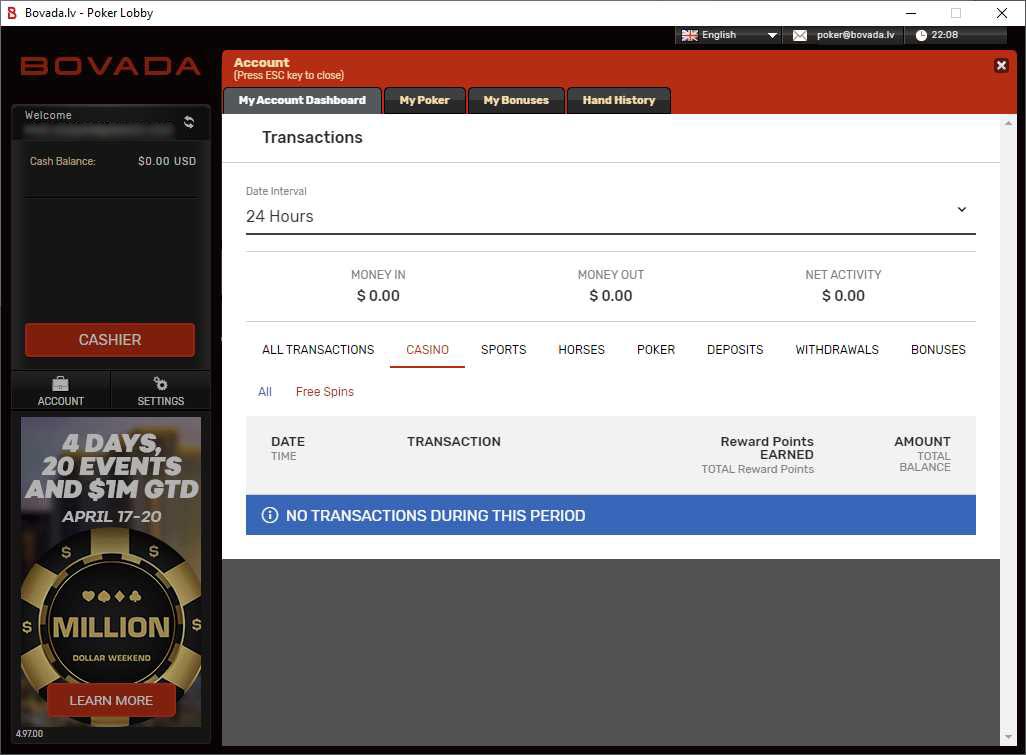
Task: Open Account via the briefcase icon
Action: pyautogui.click(x=60, y=383)
